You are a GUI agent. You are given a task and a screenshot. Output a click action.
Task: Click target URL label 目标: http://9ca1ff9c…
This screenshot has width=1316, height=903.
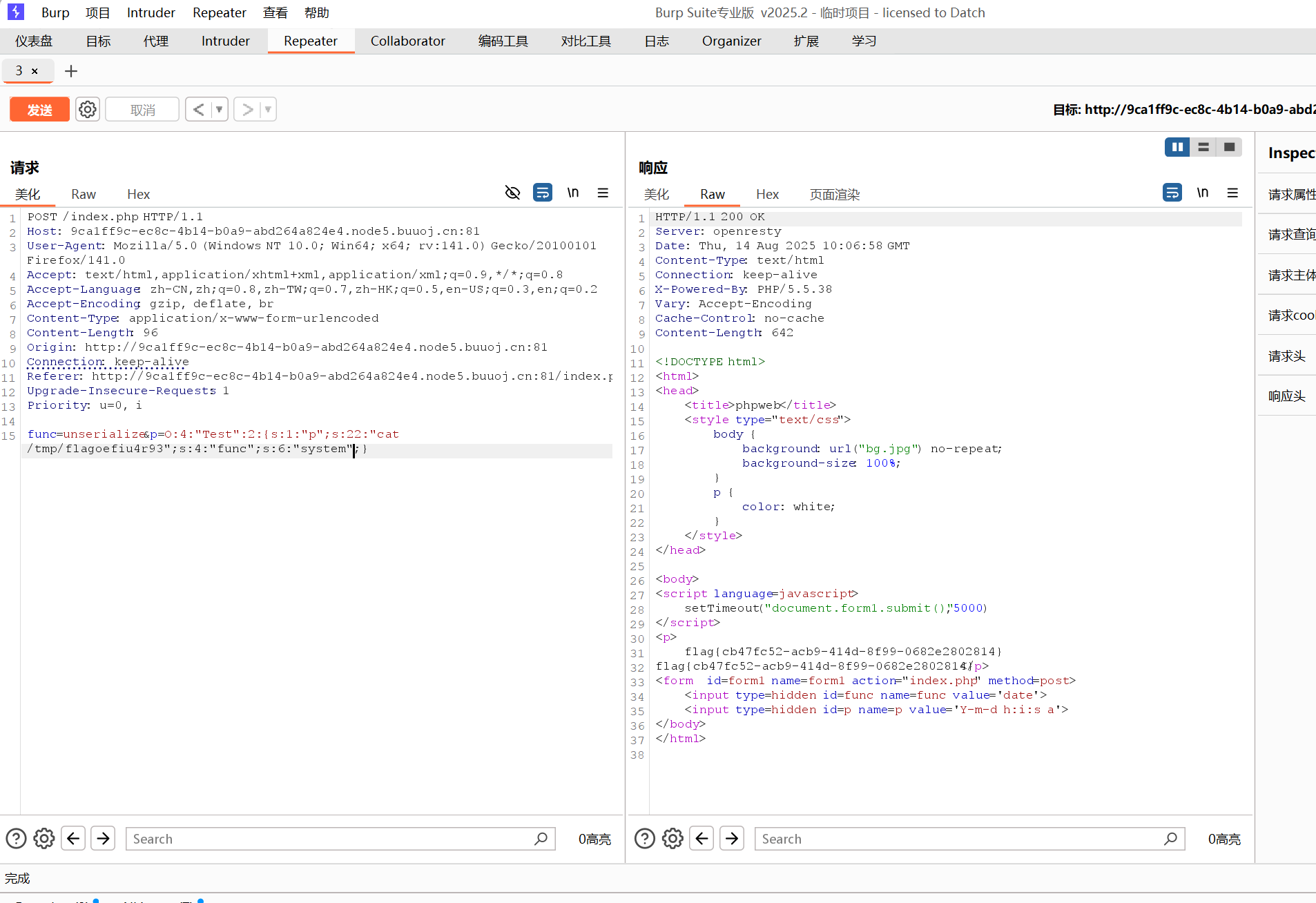(x=1184, y=109)
